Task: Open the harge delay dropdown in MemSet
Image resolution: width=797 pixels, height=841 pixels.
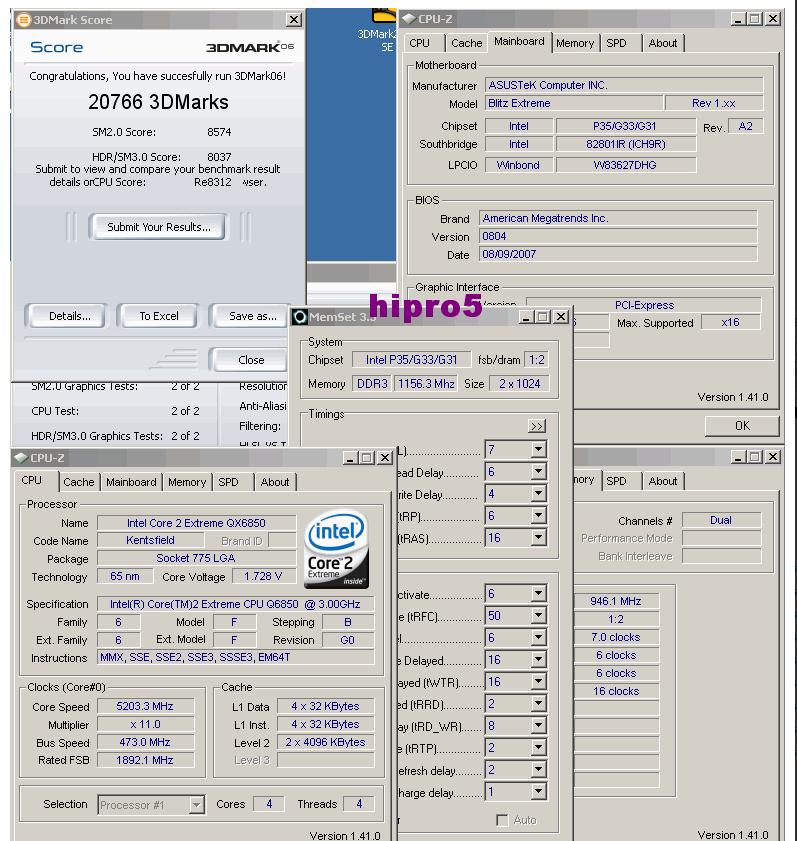Action: (538, 792)
